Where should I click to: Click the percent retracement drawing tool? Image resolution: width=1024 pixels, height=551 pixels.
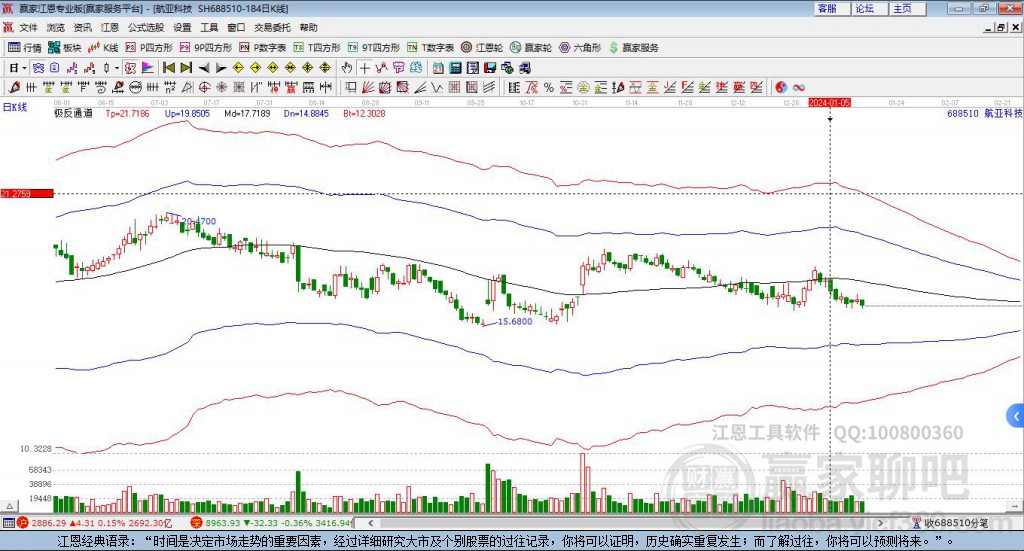549,87
